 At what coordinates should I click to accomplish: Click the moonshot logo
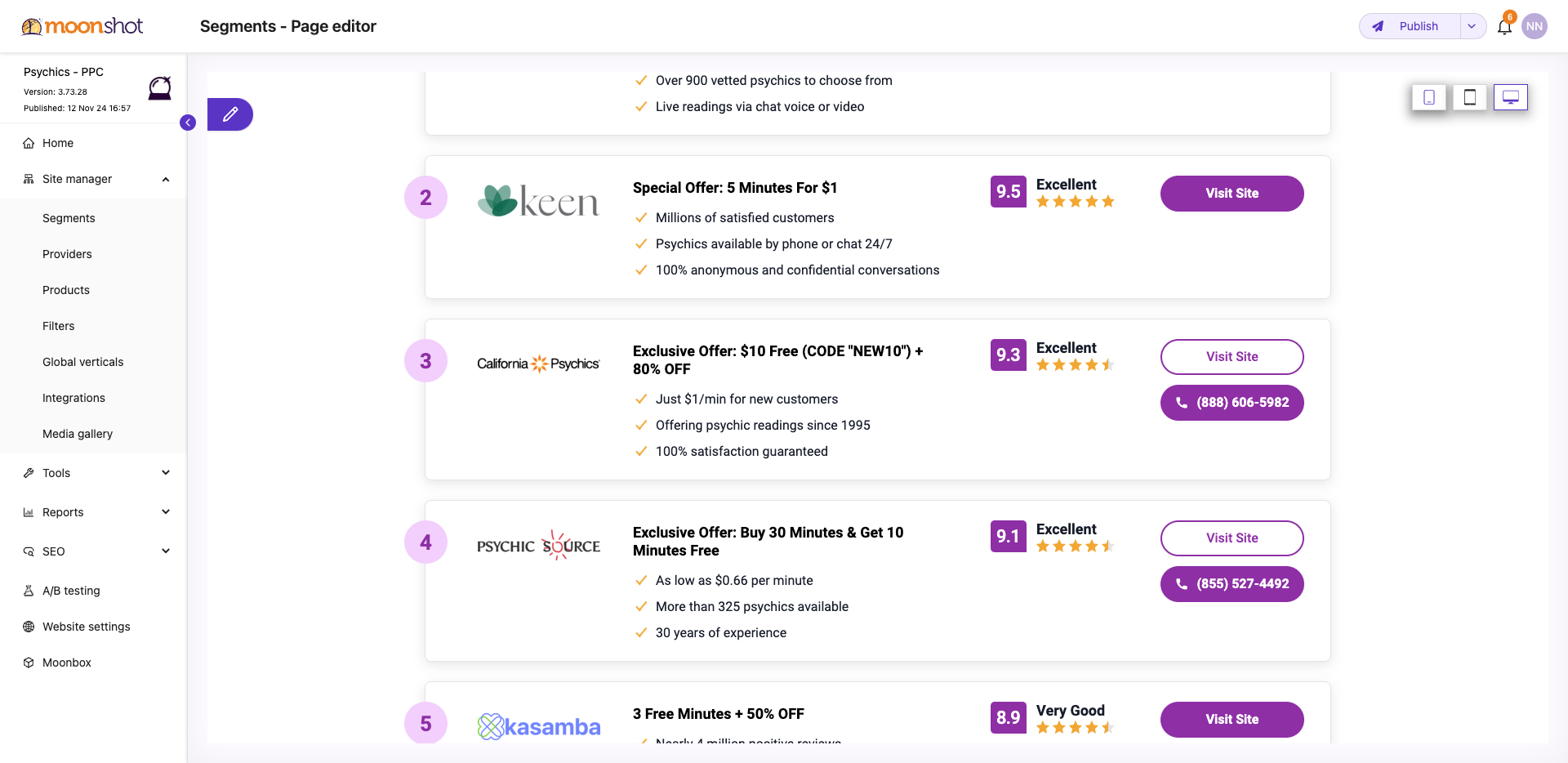point(82,26)
